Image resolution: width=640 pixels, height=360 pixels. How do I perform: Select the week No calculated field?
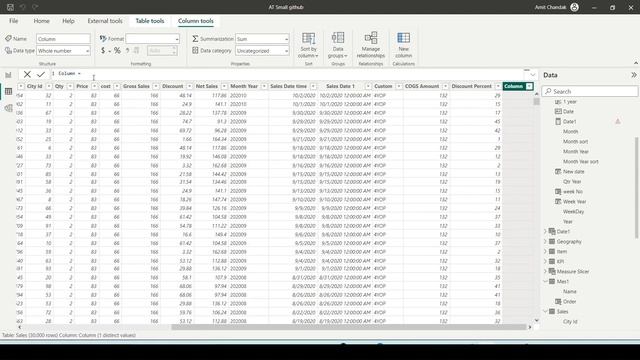(573, 191)
